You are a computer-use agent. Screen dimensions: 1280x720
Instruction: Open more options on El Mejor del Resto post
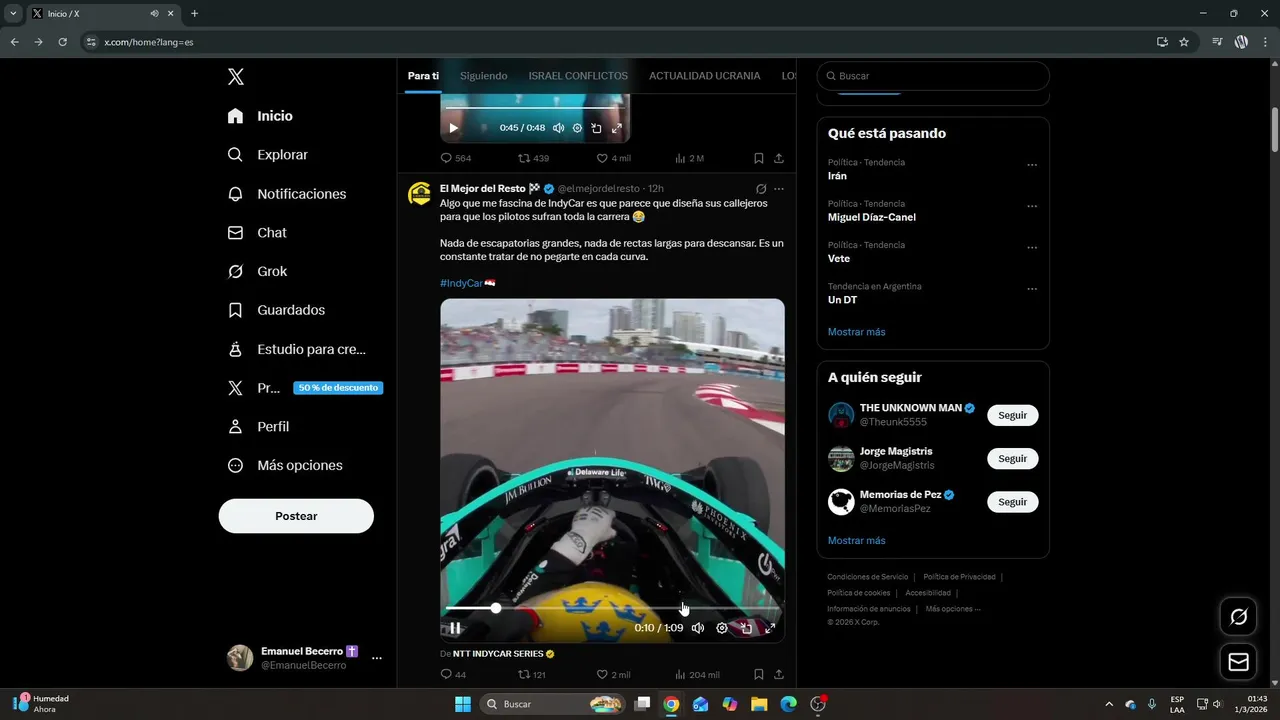tap(779, 188)
